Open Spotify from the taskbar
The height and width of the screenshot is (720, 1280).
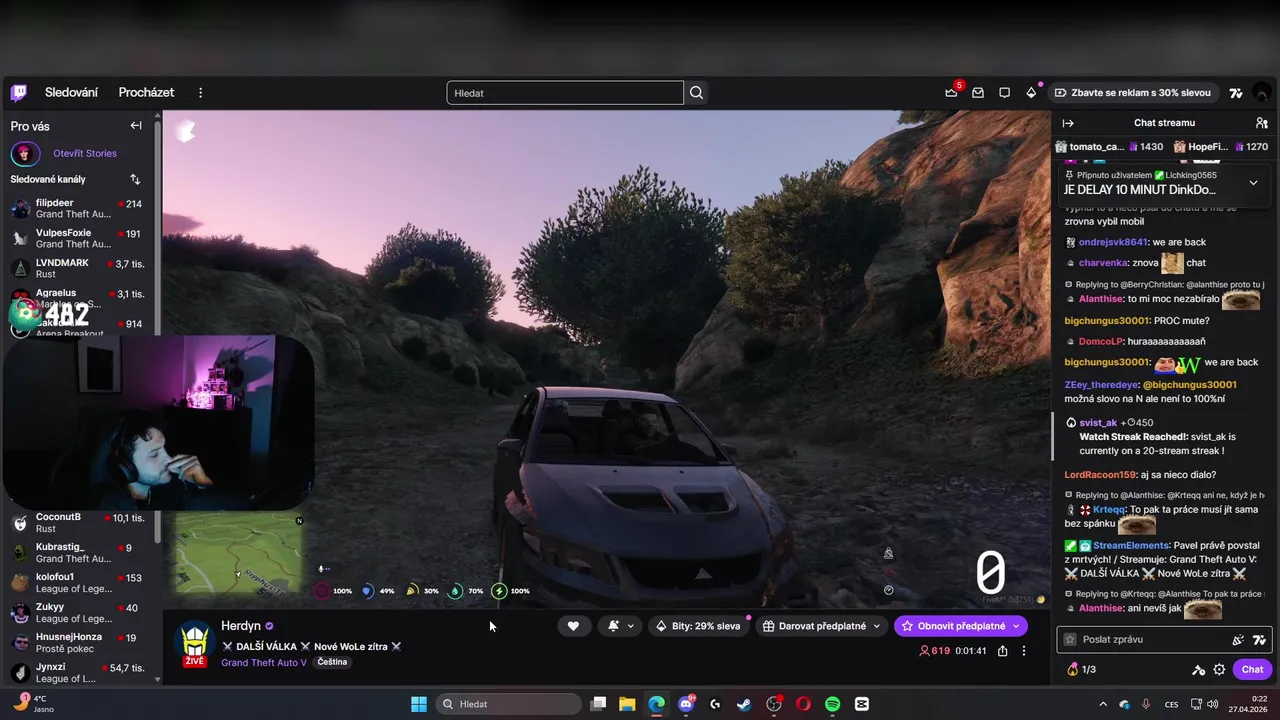(832, 704)
